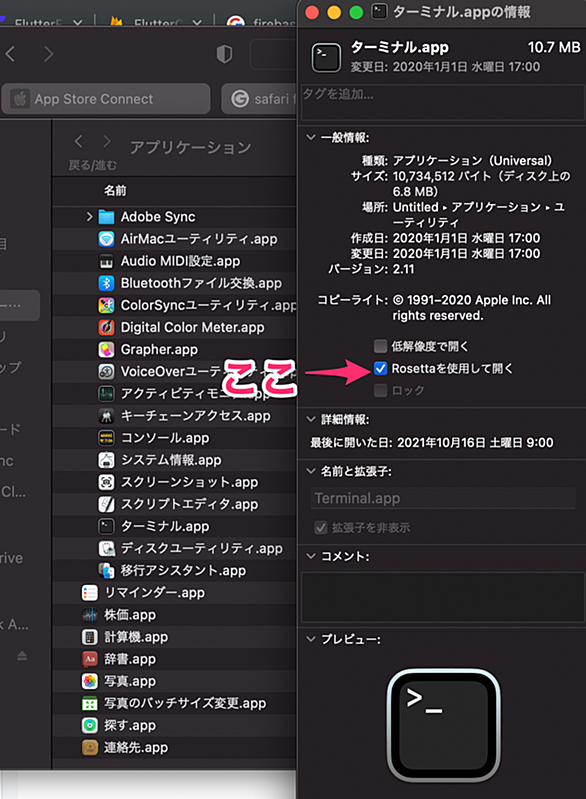
Task: Click the Terminal.app name field
Action: (x=443, y=498)
